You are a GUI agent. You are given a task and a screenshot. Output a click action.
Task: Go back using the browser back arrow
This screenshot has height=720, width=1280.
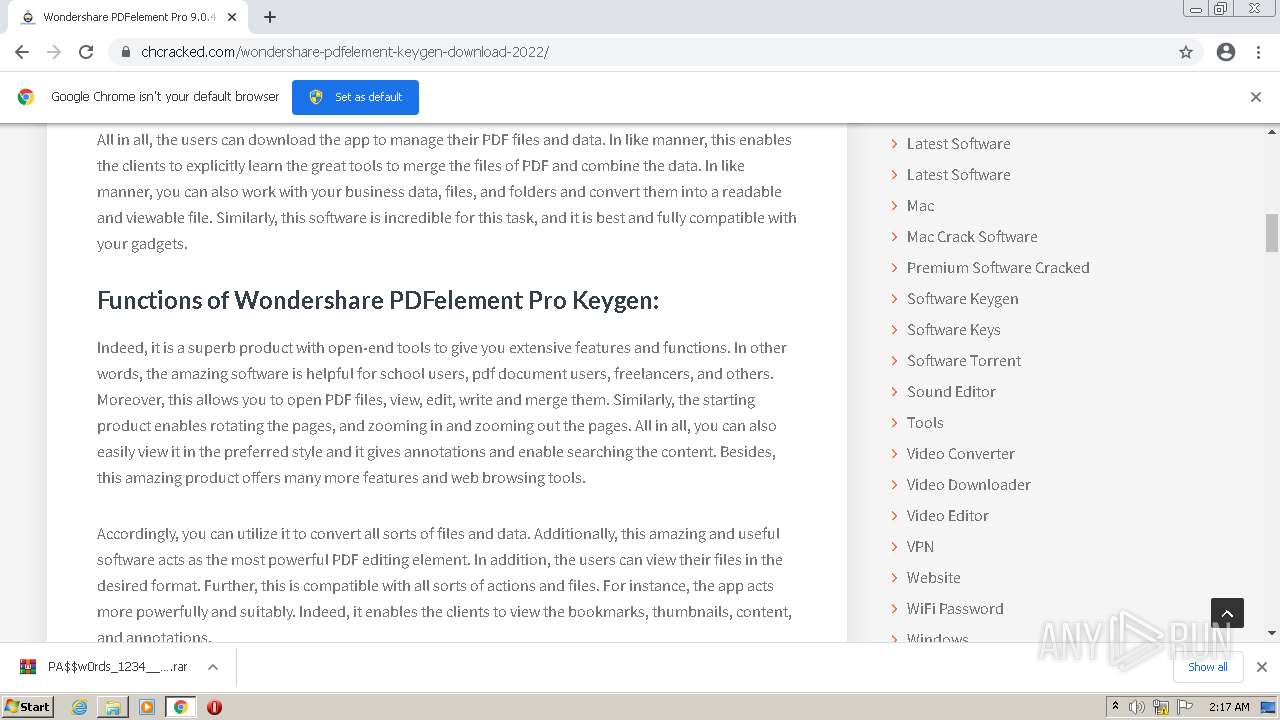click(22, 52)
